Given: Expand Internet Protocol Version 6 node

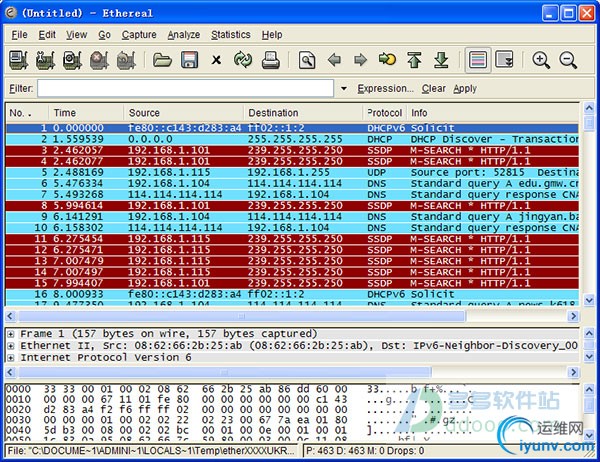Looking at the screenshot, I should tap(11, 358).
